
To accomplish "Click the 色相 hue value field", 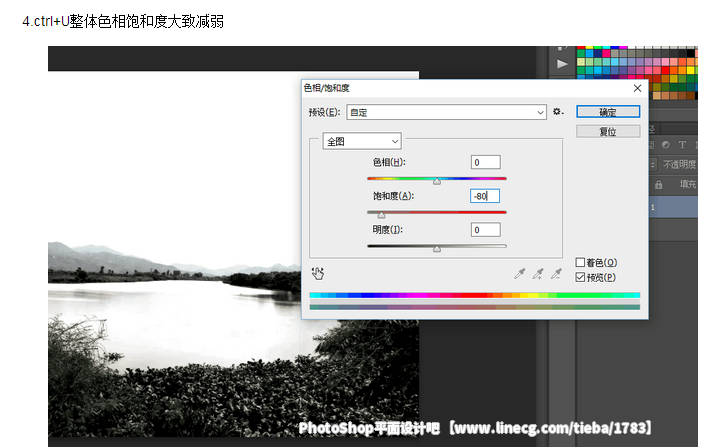I will (x=486, y=162).
